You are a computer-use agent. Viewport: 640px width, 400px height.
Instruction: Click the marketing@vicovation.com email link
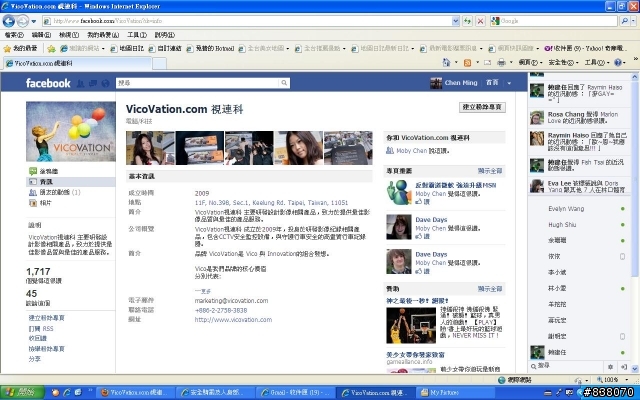point(231,300)
